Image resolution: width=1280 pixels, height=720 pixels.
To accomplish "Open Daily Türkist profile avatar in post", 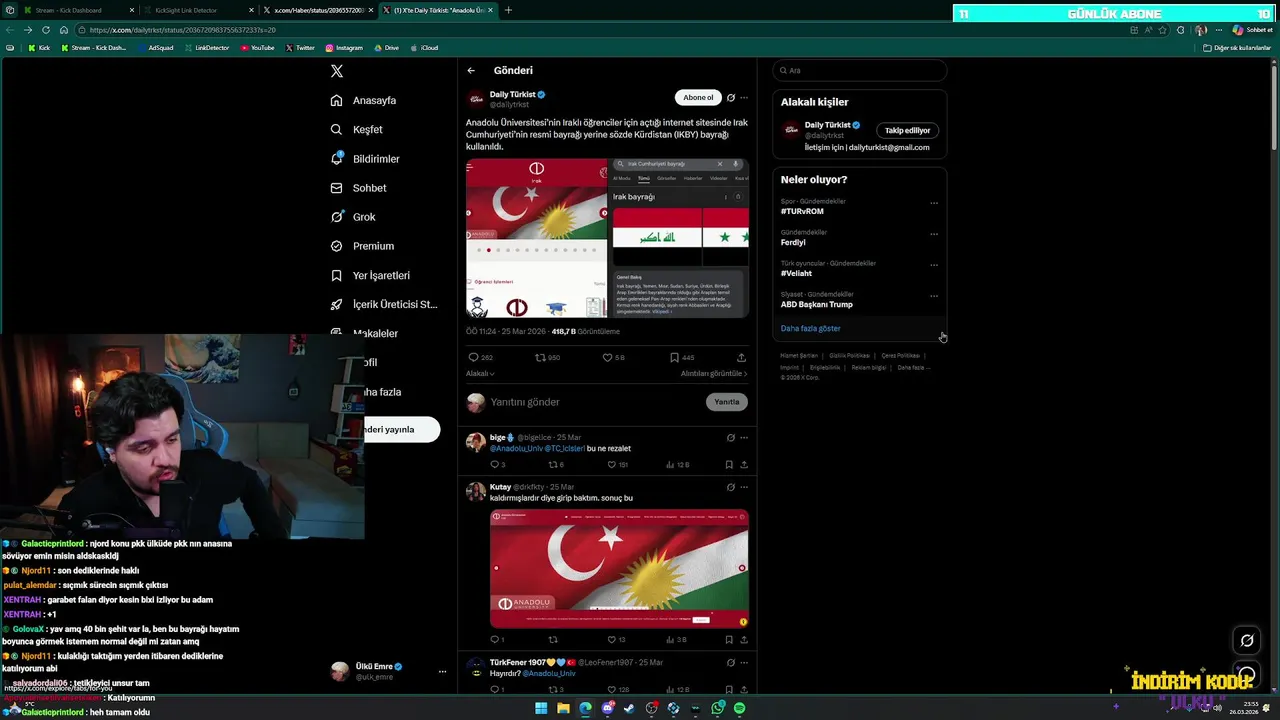I will point(476,99).
